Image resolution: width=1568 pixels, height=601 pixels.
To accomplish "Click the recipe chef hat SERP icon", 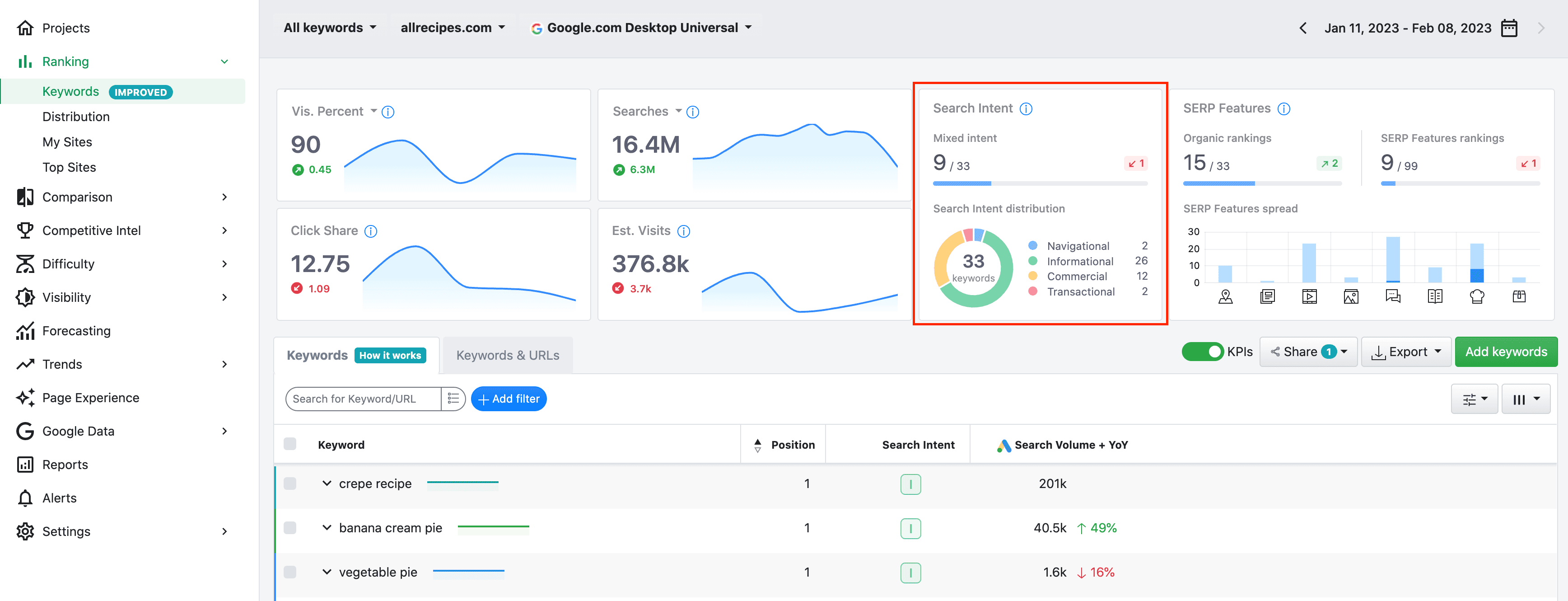I will [x=1477, y=296].
